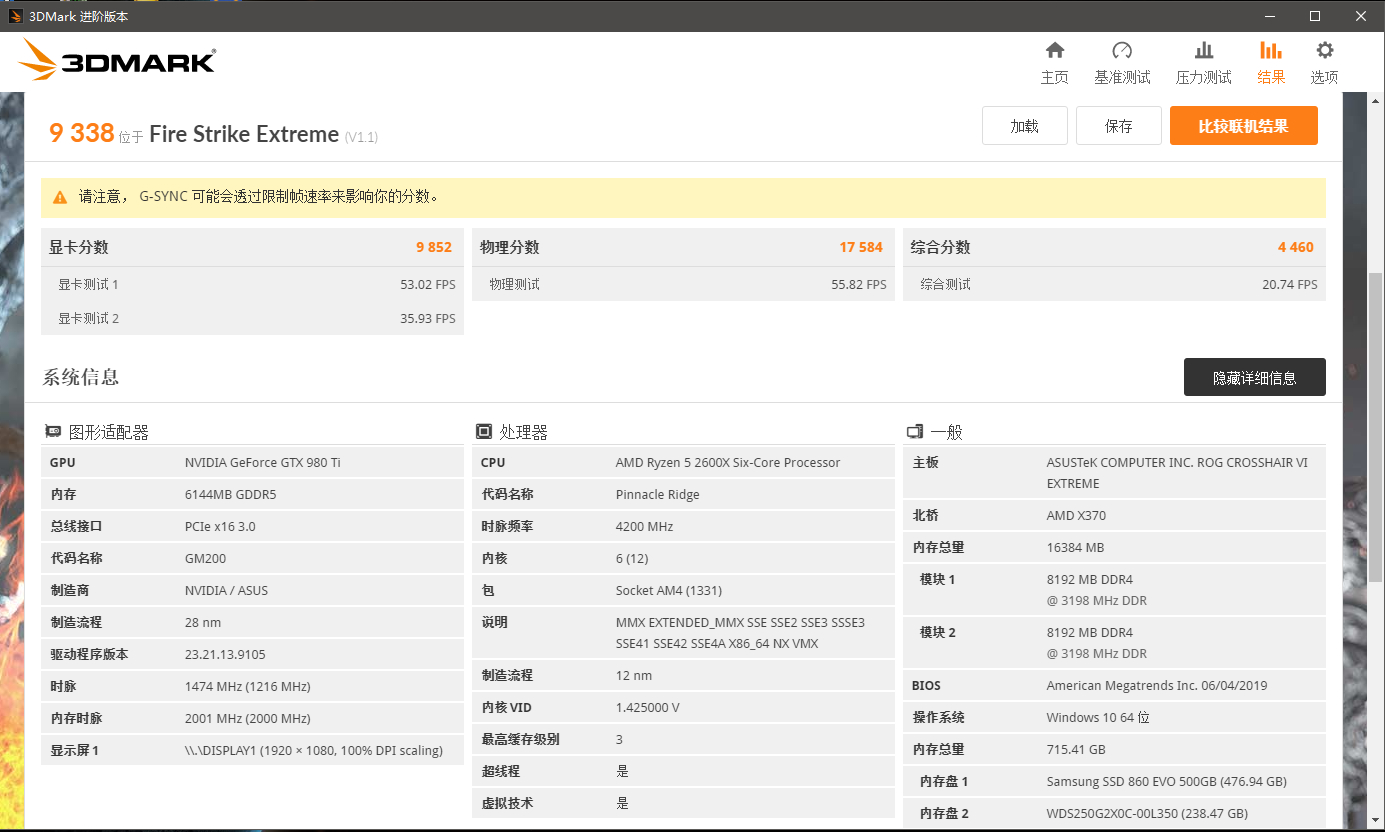This screenshot has width=1385, height=832.
Task: Click the motherboard ROG CROSSHAIR VI EXTREME
Action: [x=1177, y=473]
